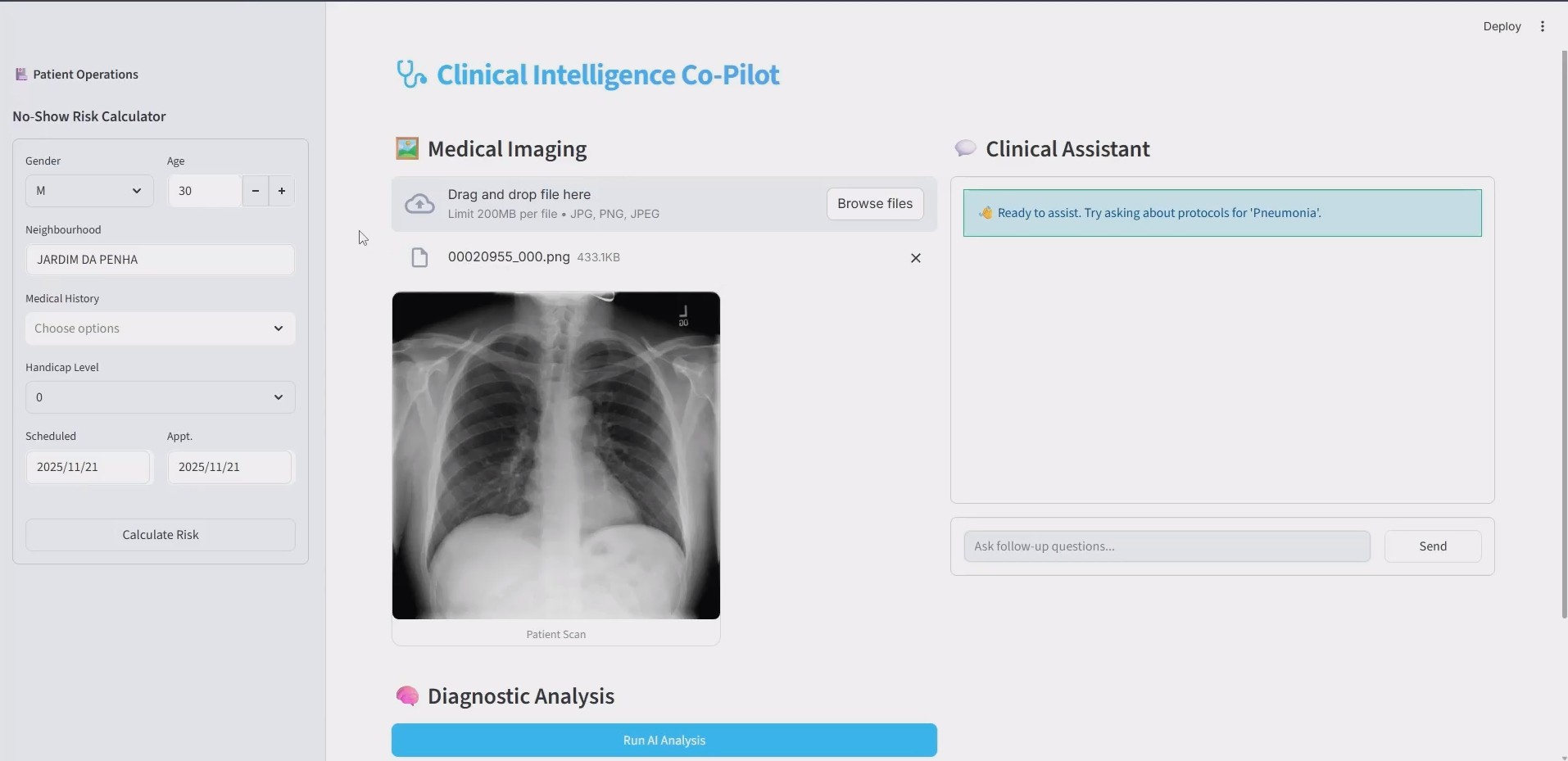The height and width of the screenshot is (761, 1568).
Task: Click the cloud upload icon
Action: tap(419, 204)
